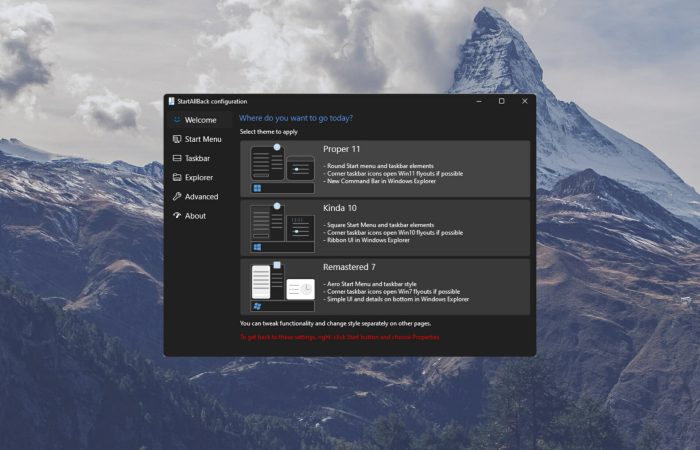The image size is (700, 450).
Task: Select the Kinda 10 theme preview thumbnail
Action: point(282,228)
